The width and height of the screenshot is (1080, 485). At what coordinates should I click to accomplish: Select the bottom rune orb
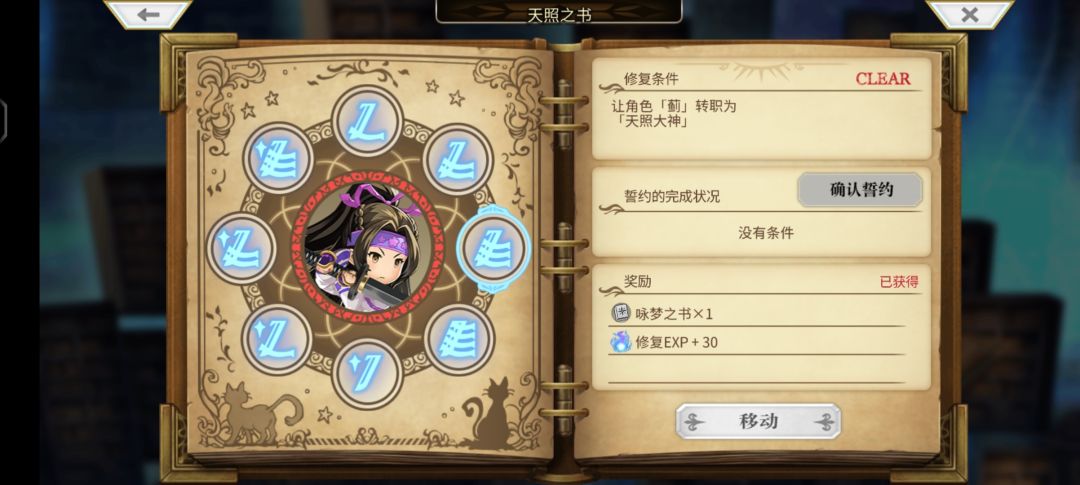(367, 375)
